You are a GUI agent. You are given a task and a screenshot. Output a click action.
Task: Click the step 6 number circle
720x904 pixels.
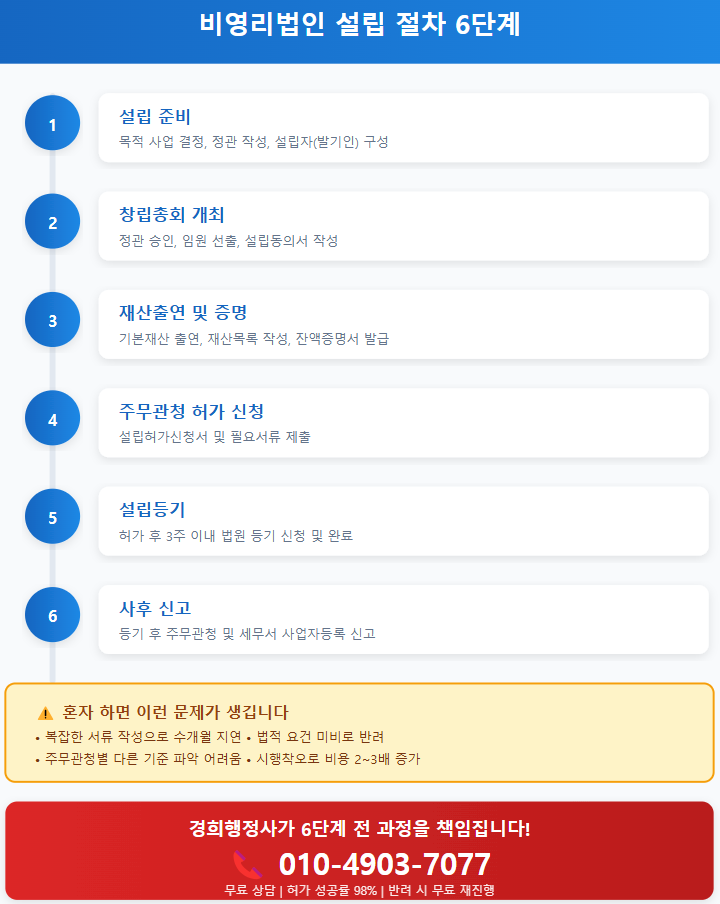[52, 615]
